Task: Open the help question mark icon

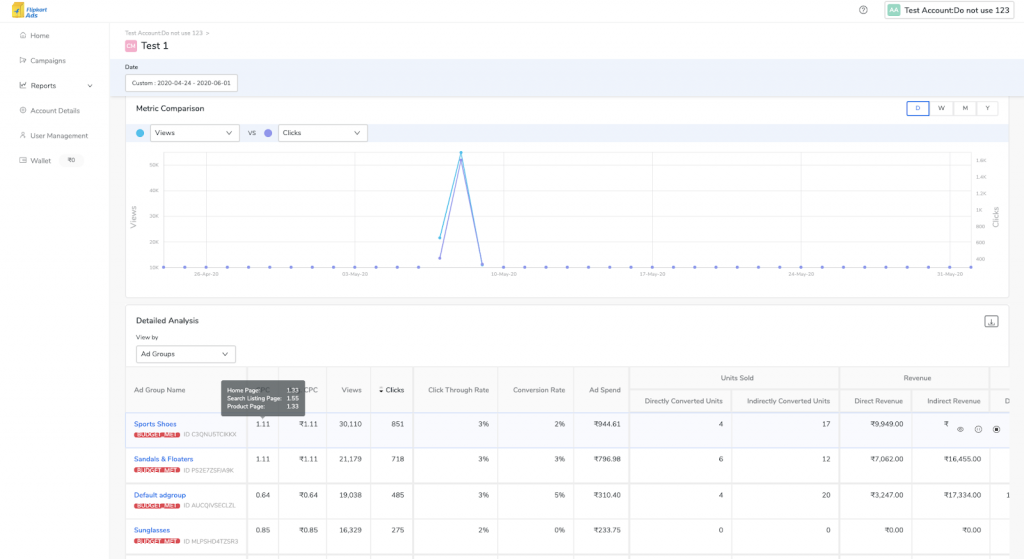Action: pos(863,10)
